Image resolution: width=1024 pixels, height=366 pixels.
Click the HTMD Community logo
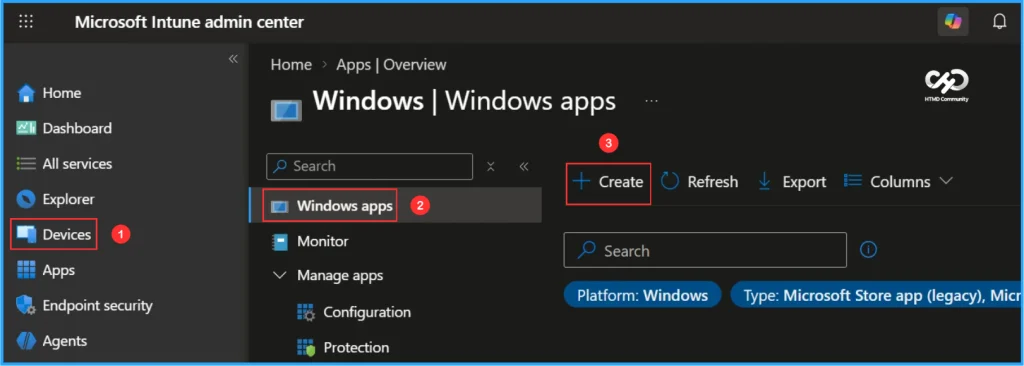point(947,86)
